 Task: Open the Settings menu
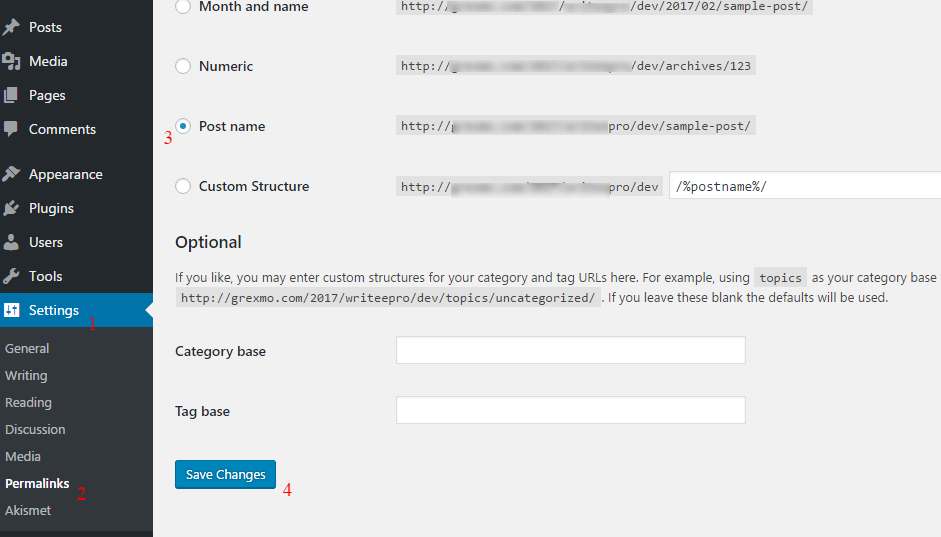(x=76, y=310)
